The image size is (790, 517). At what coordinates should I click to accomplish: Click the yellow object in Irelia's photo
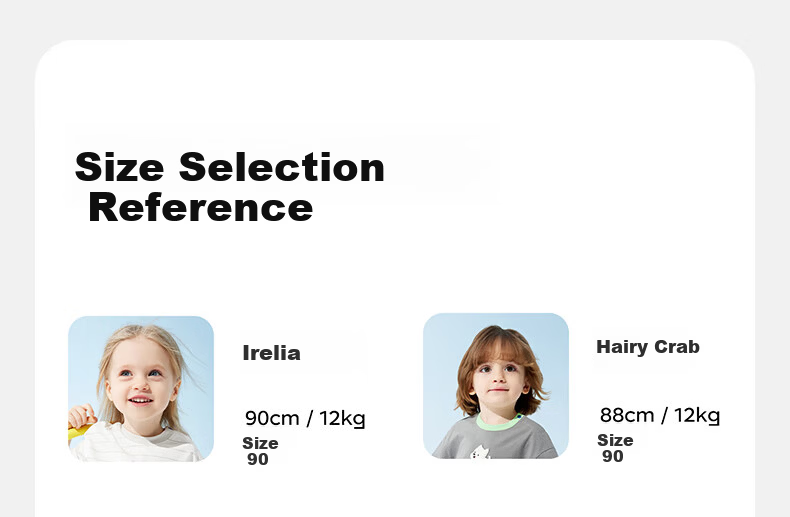point(79,431)
